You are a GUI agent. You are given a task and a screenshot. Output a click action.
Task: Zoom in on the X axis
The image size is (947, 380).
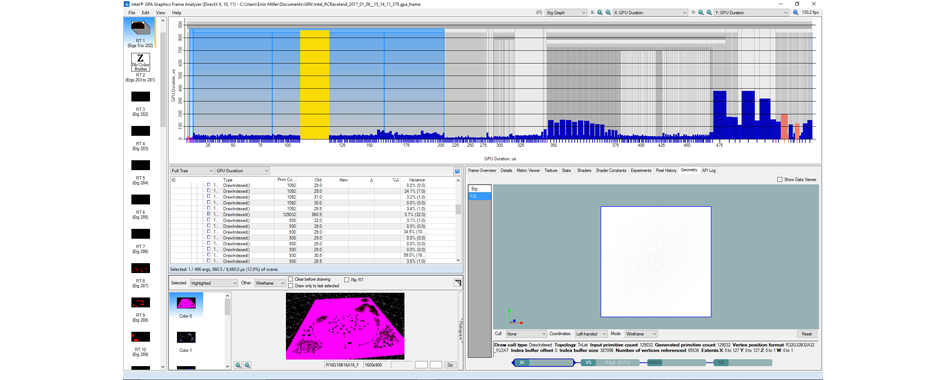(x=600, y=12)
